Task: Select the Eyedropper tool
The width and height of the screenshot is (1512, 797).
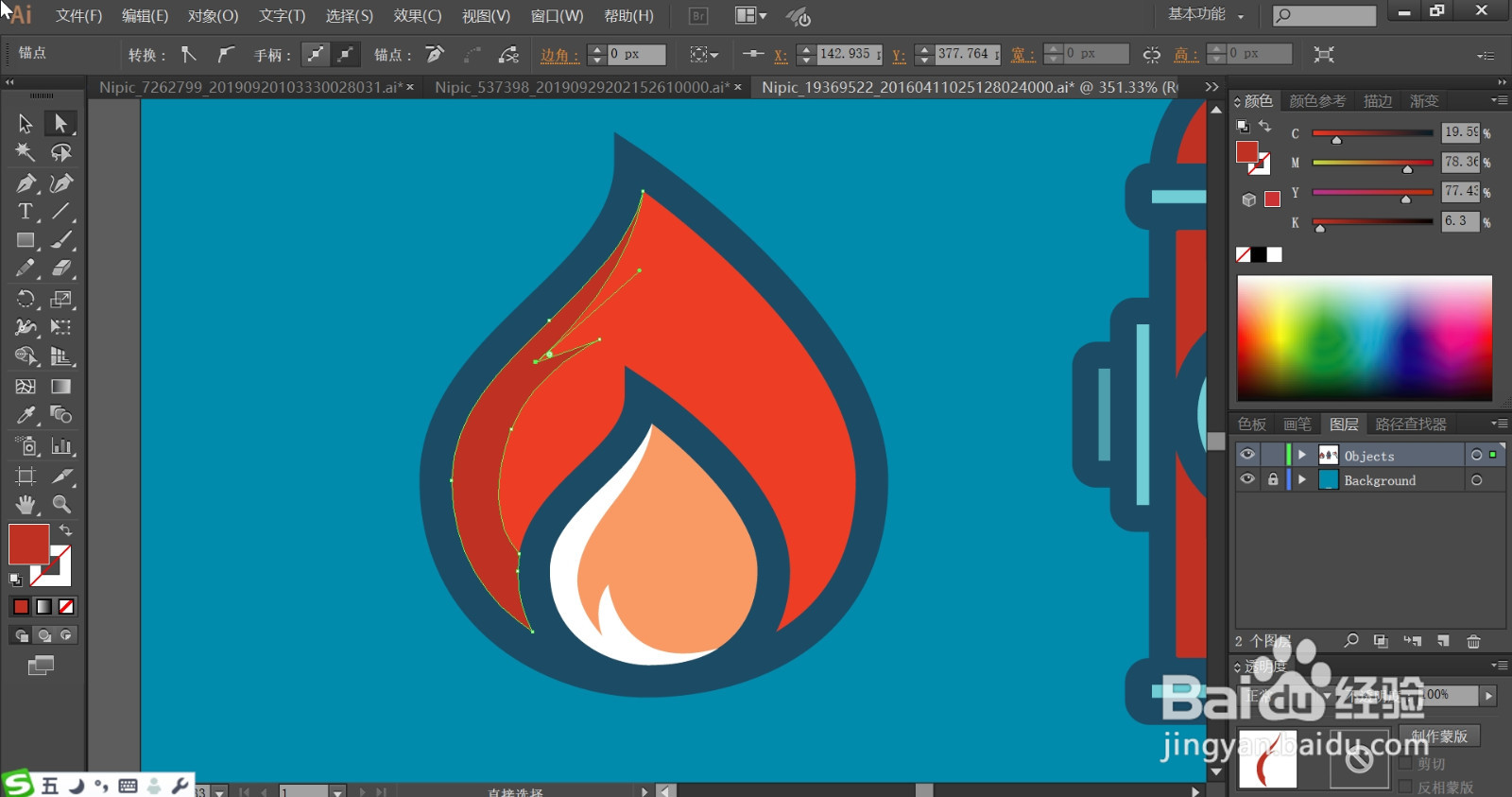Action: pos(26,415)
